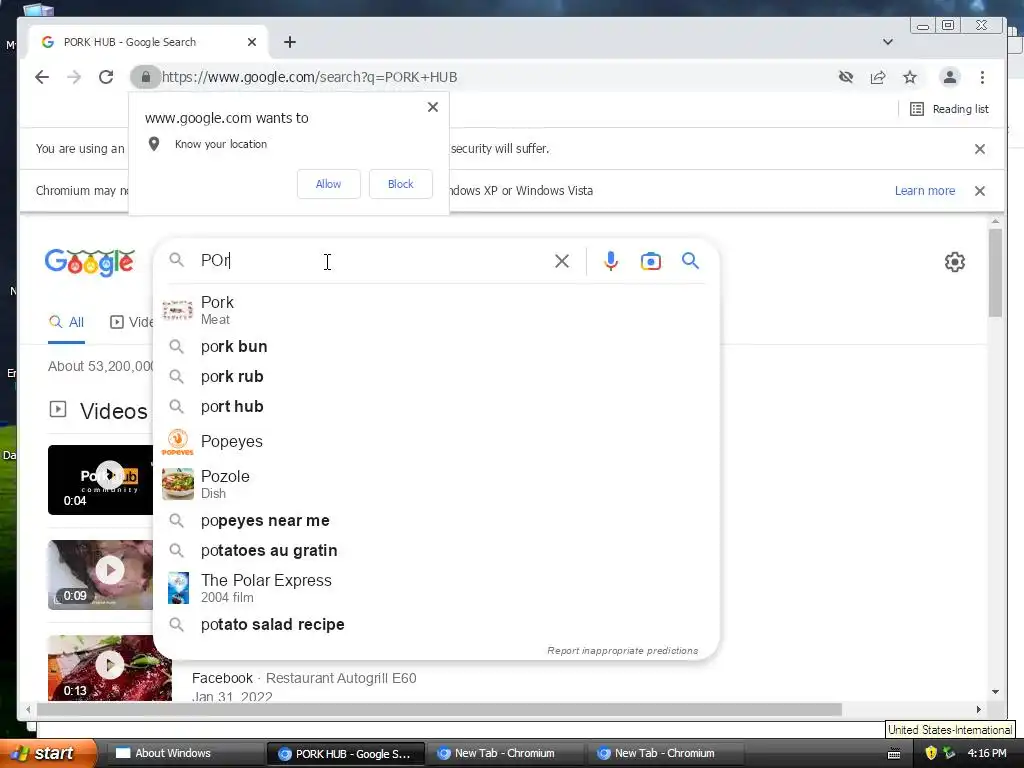Share this page icon in address bar
Screen dimensions: 1024x768
[x=878, y=77]
